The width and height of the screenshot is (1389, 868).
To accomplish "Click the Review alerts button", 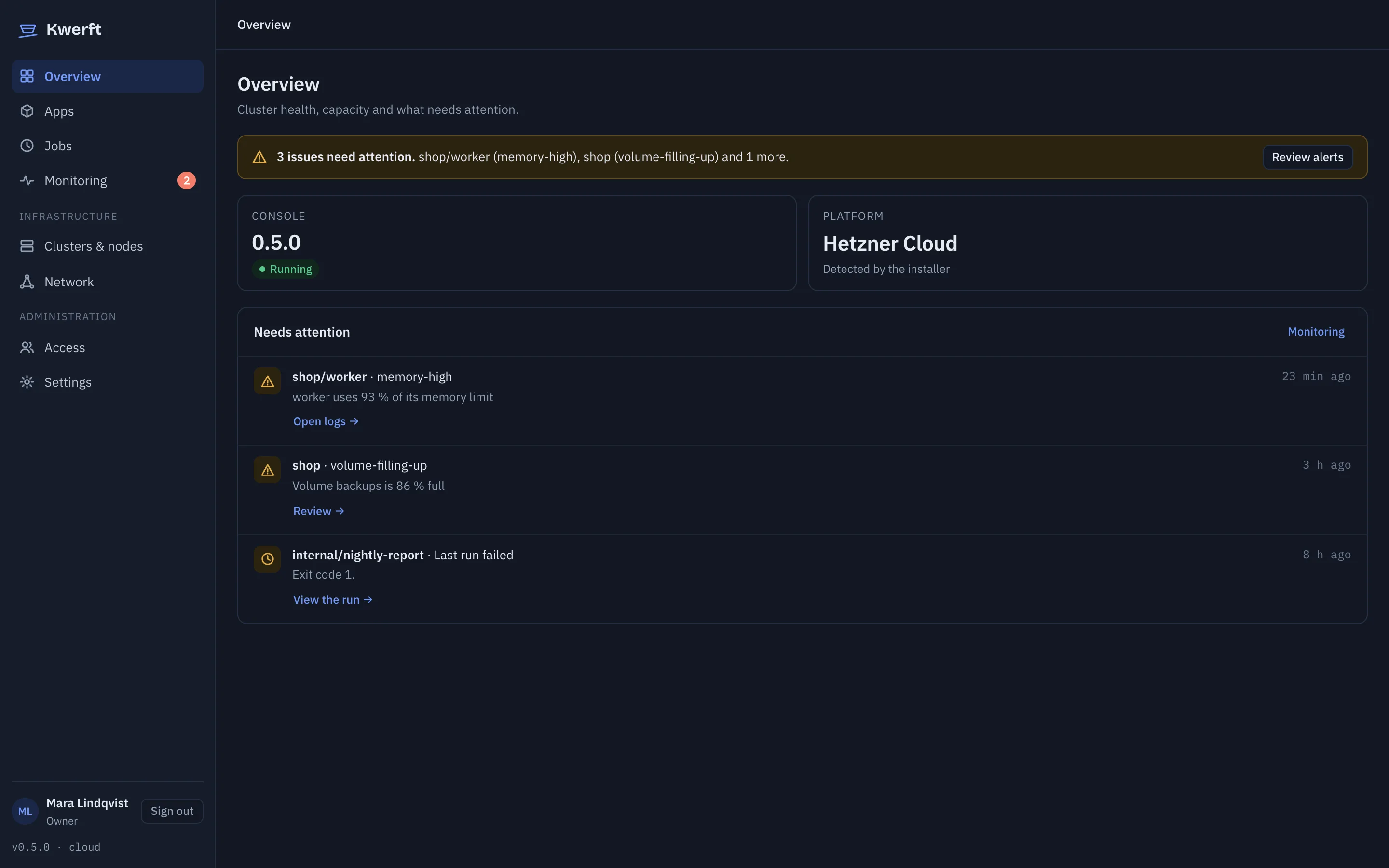I will (x=1307, y=157).
